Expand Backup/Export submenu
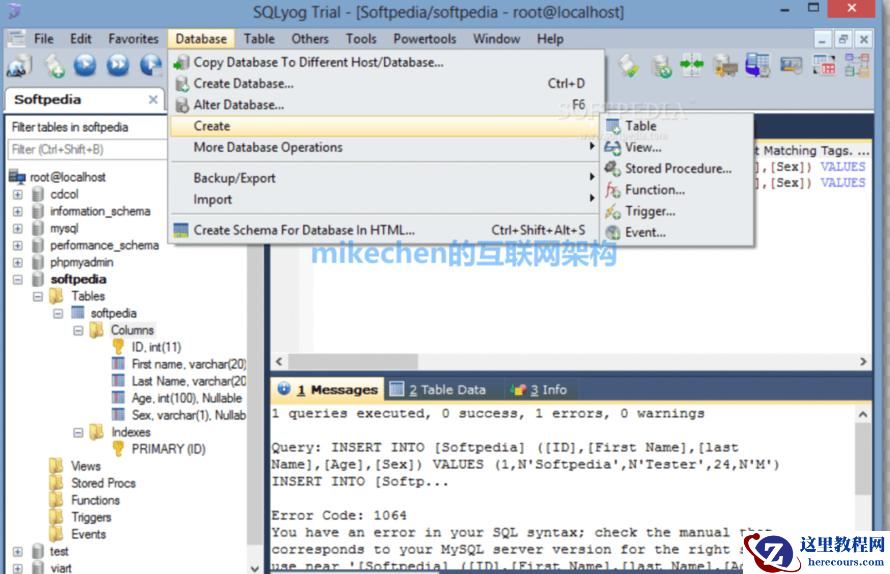 (386, 178)
